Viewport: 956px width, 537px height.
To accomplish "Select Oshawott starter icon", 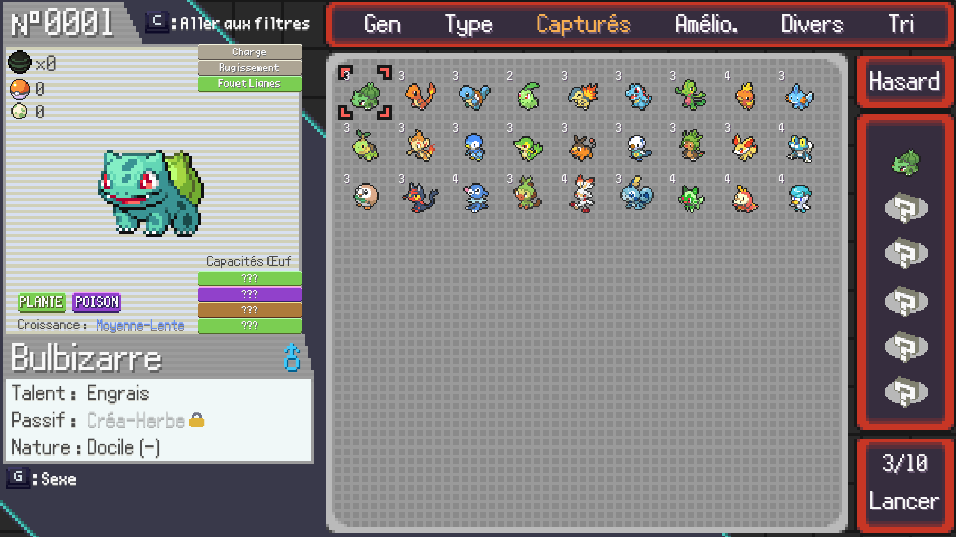I will click(638, 148).
